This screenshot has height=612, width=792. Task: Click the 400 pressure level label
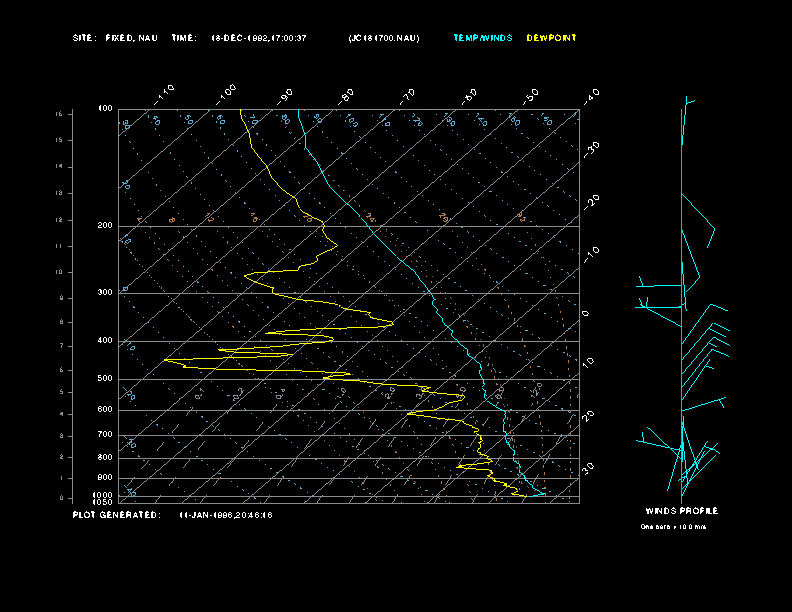(105, 341)
